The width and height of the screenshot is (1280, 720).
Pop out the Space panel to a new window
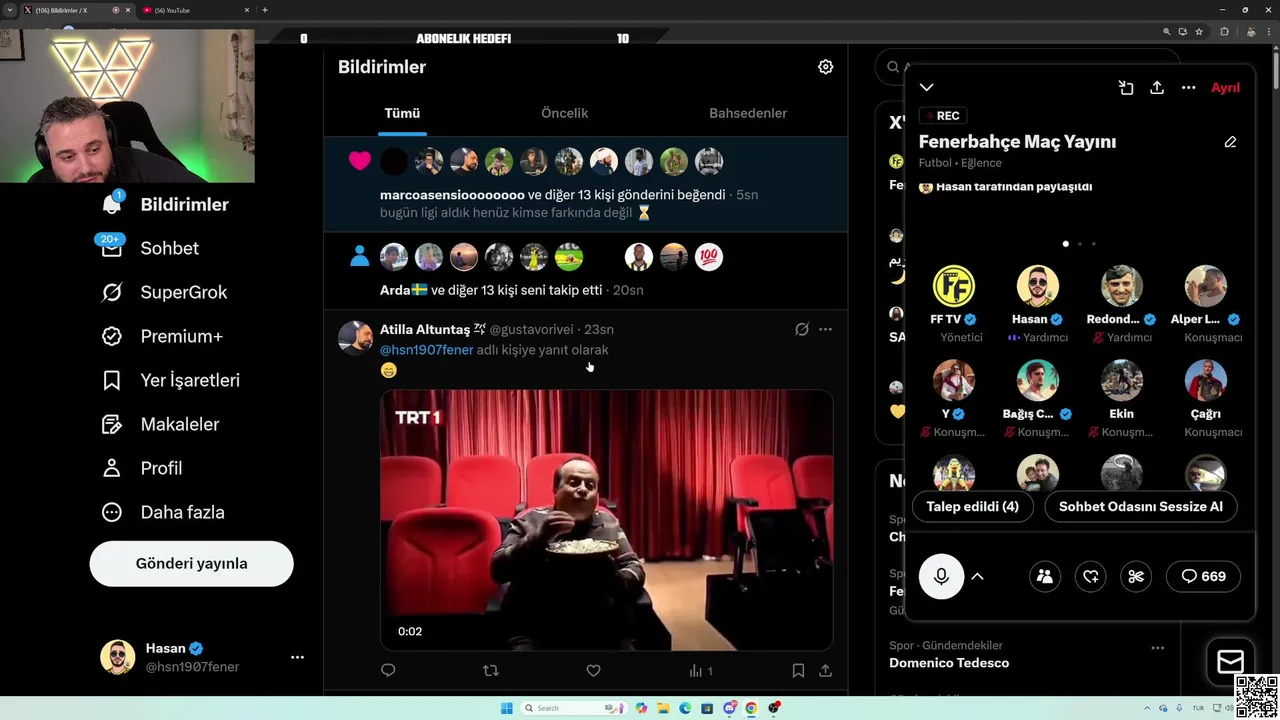point(1126,88)
